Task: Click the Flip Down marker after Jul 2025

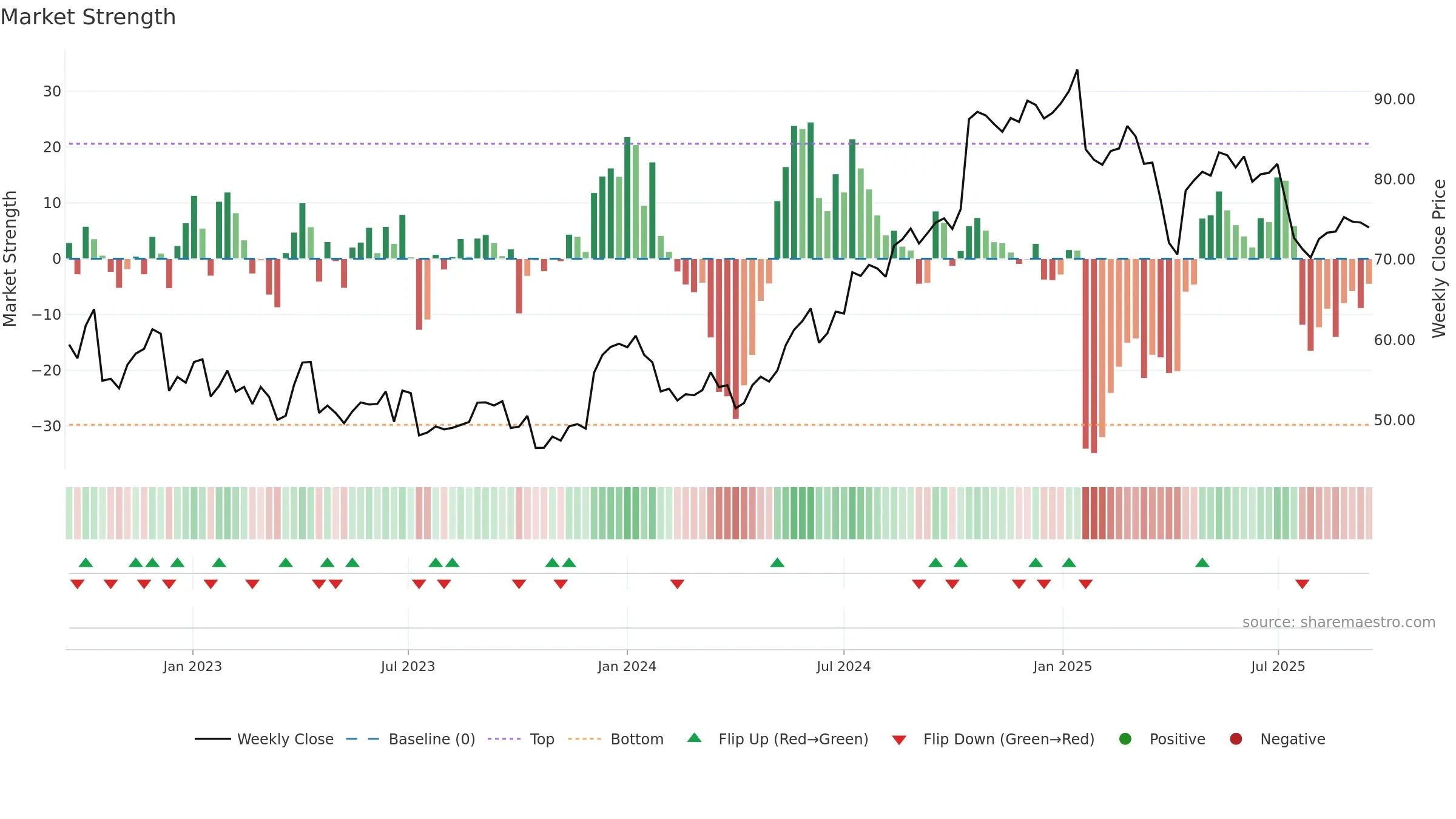Action: pos(1302,584)
